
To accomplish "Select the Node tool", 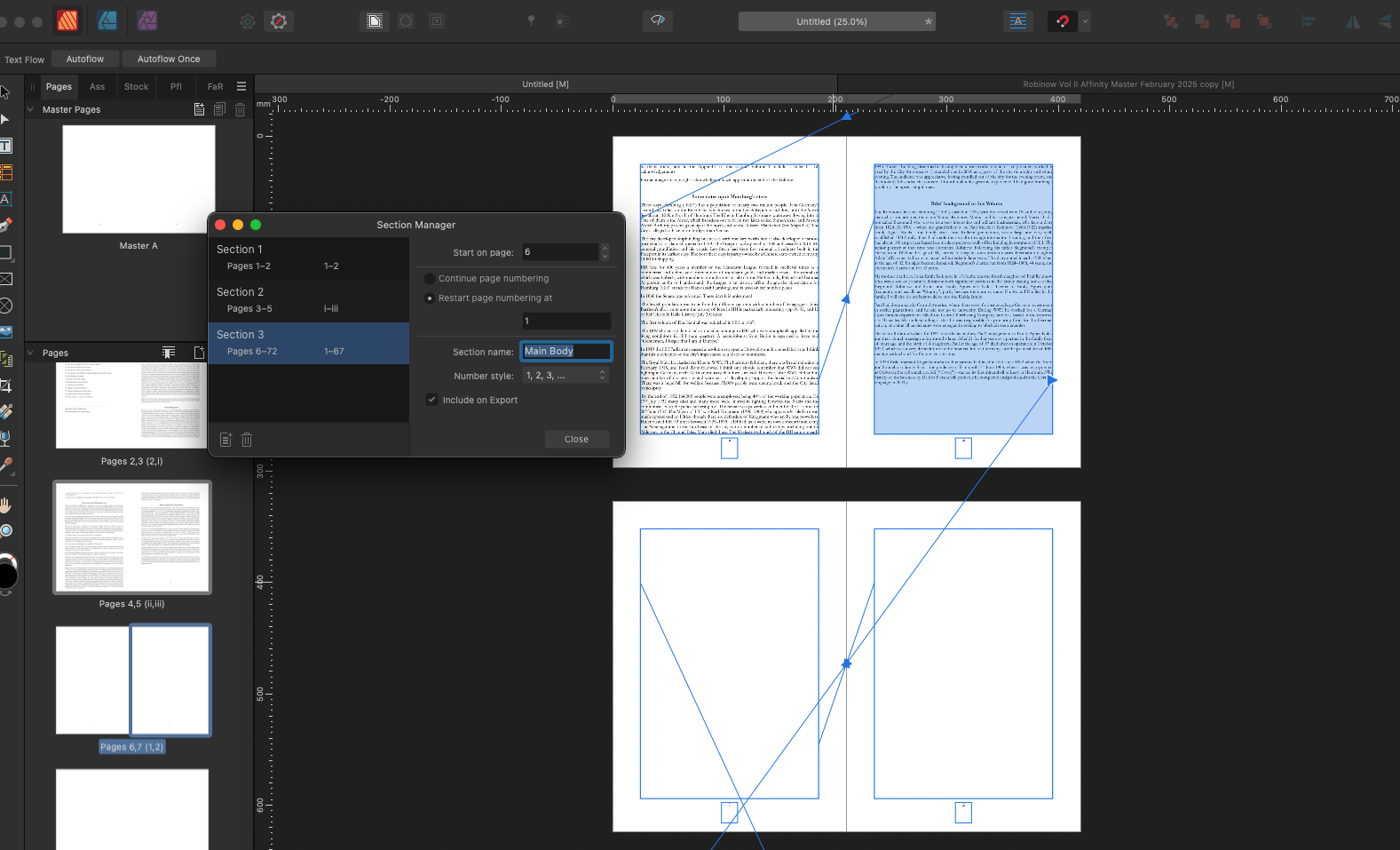I will click(4, 119).
